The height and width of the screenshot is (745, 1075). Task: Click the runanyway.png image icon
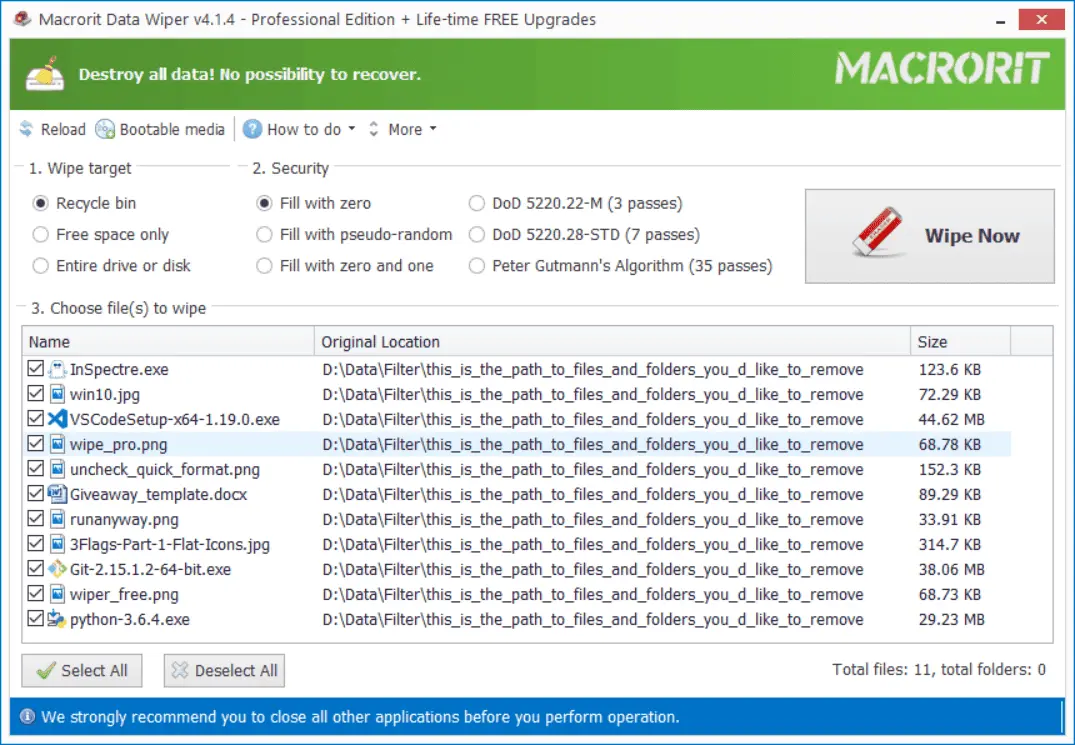point(58,519)
